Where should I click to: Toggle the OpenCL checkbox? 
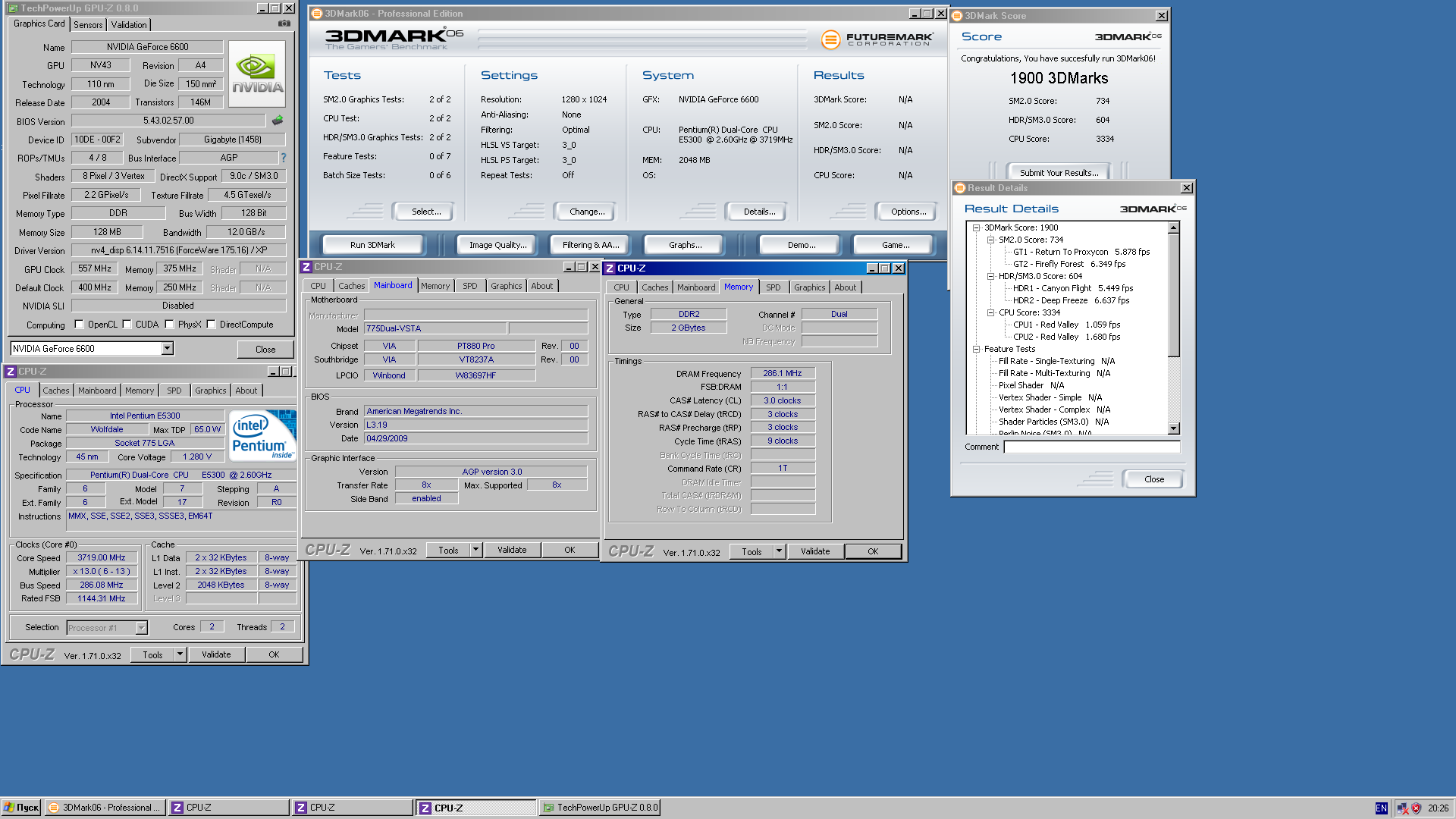79,325
